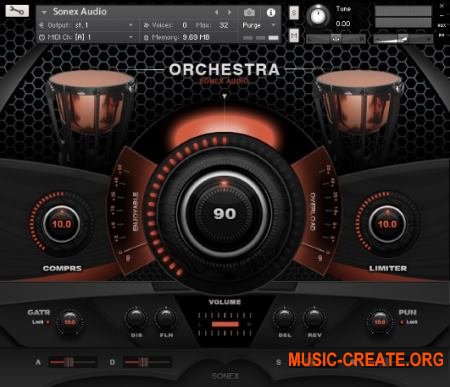The height and width of the screenshot is (387, 450).
Task: Click the large center knob showing 90
Action: [224, 214]
